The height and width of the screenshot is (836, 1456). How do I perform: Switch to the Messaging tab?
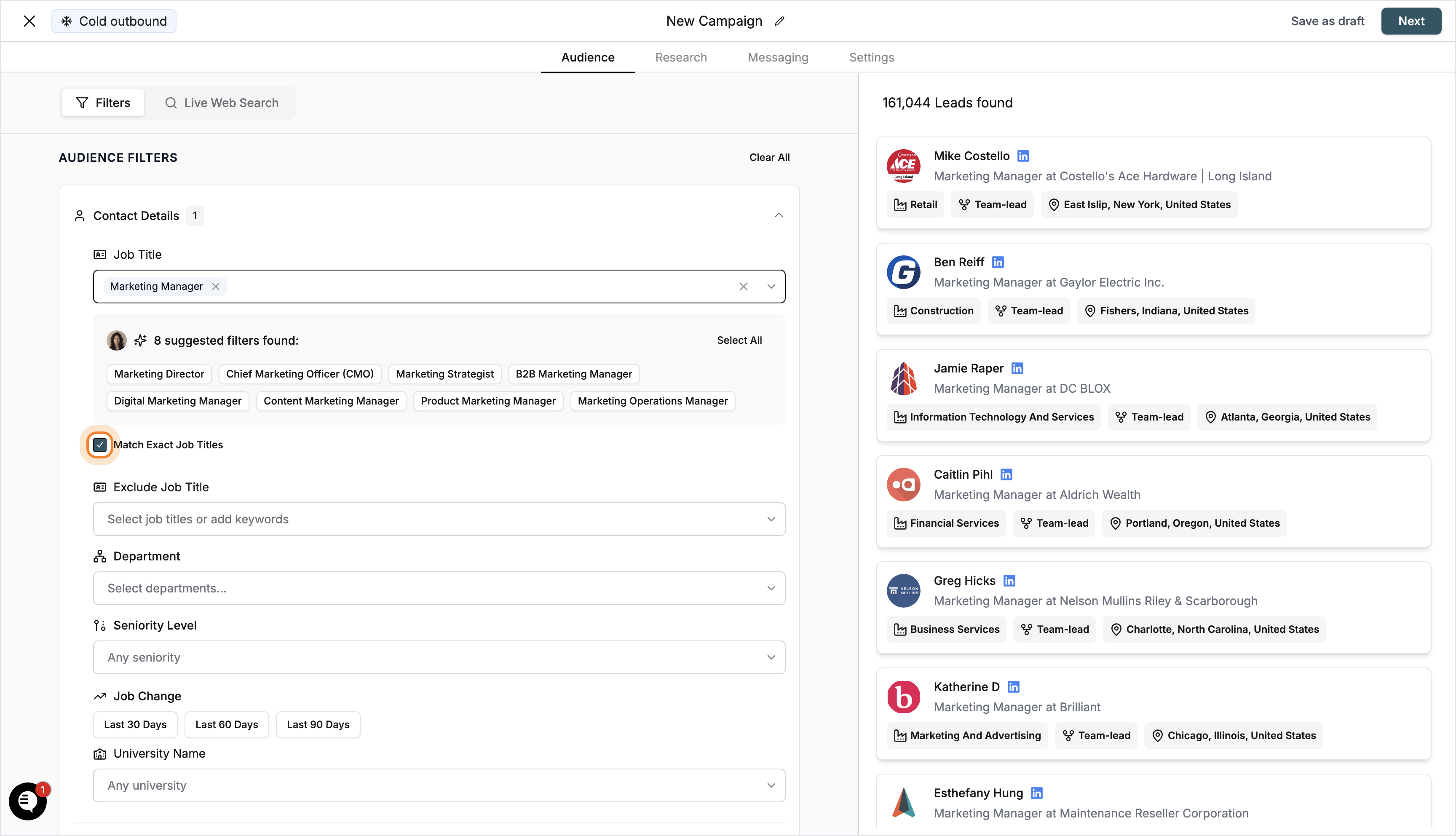tap(778, 57)
